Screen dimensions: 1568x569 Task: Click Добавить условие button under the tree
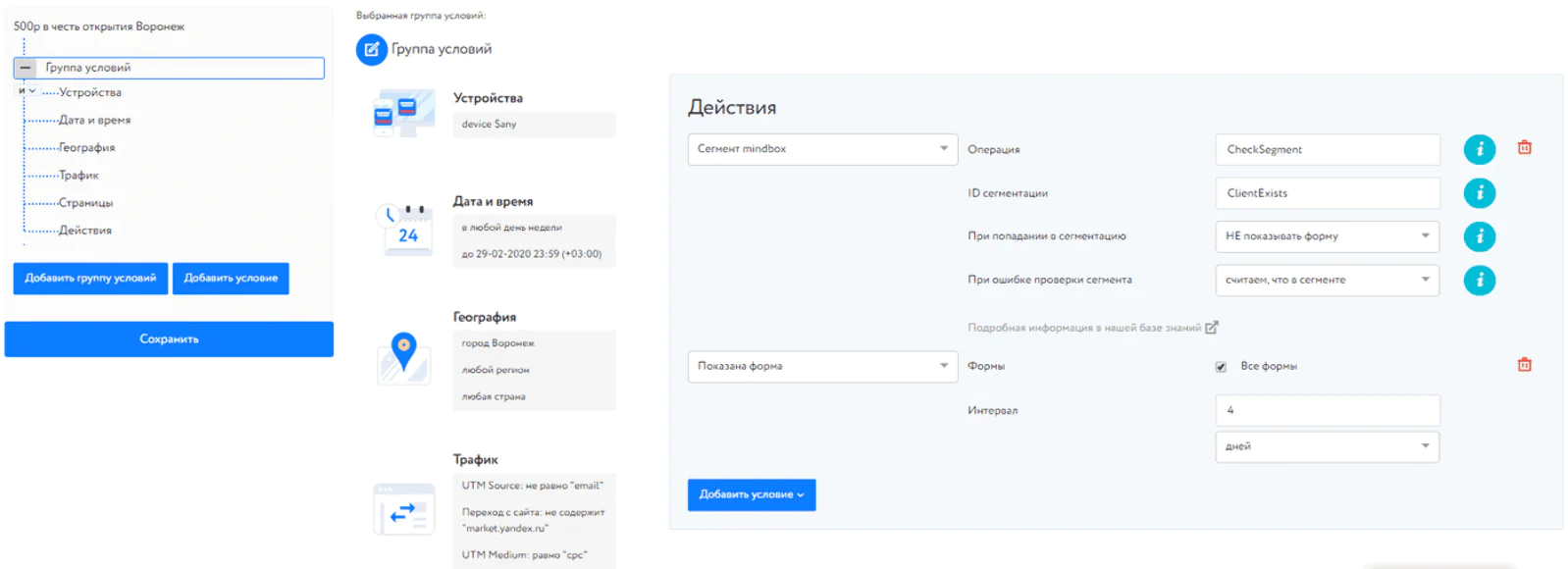pyautogui.click(x=231, y=279)
